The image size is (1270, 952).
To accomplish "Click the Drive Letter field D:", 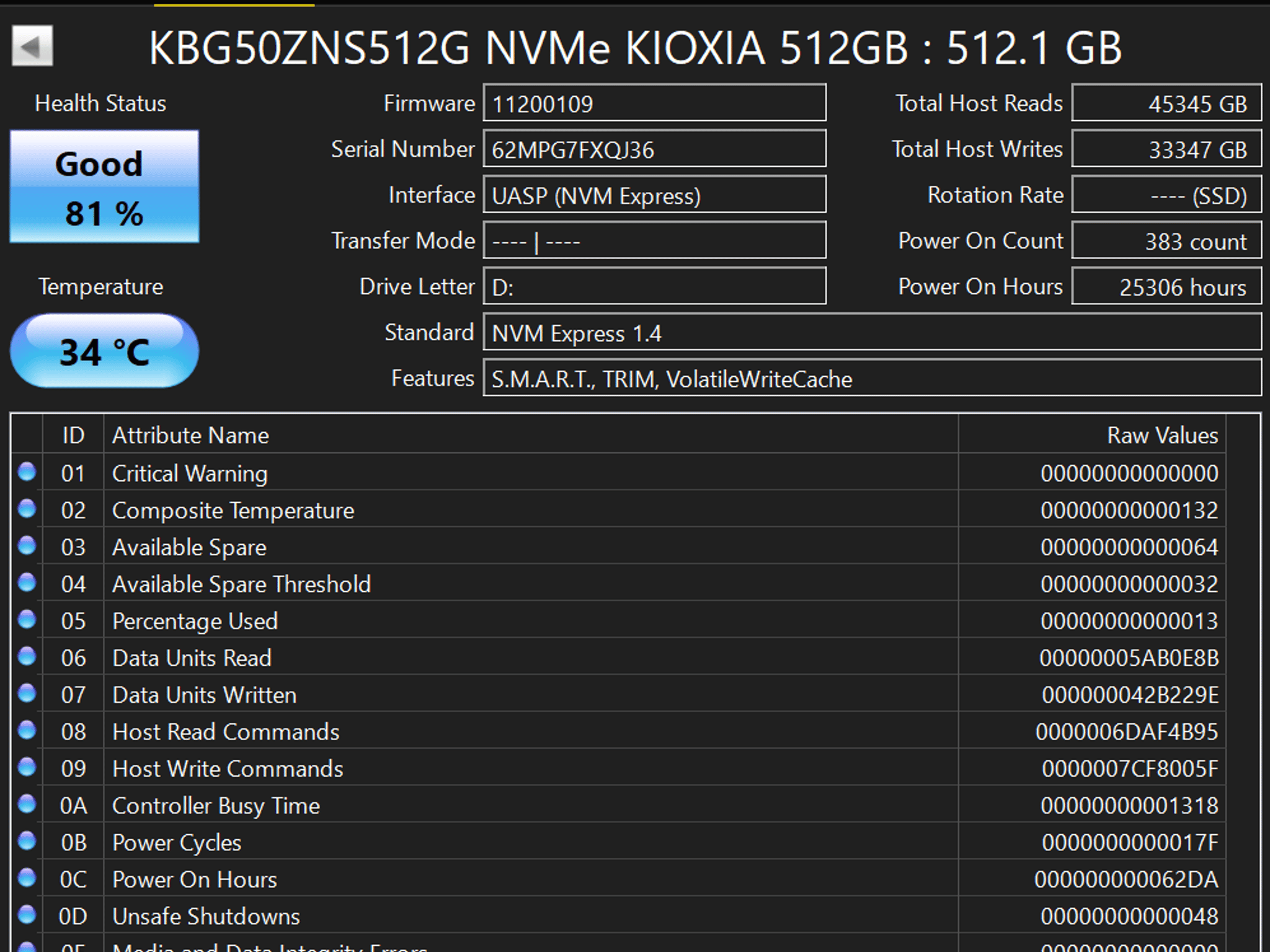I will [x=654, y=286].
